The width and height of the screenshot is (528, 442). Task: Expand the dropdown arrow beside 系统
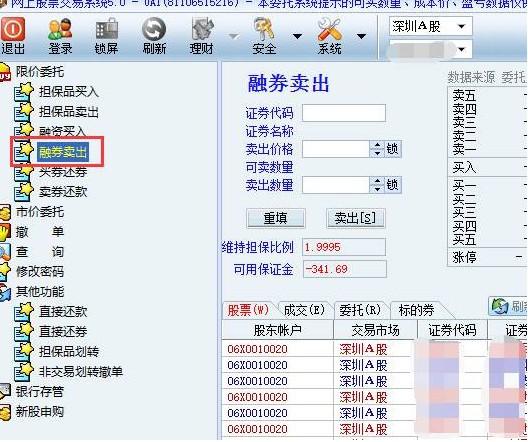(x=361, y=36)
